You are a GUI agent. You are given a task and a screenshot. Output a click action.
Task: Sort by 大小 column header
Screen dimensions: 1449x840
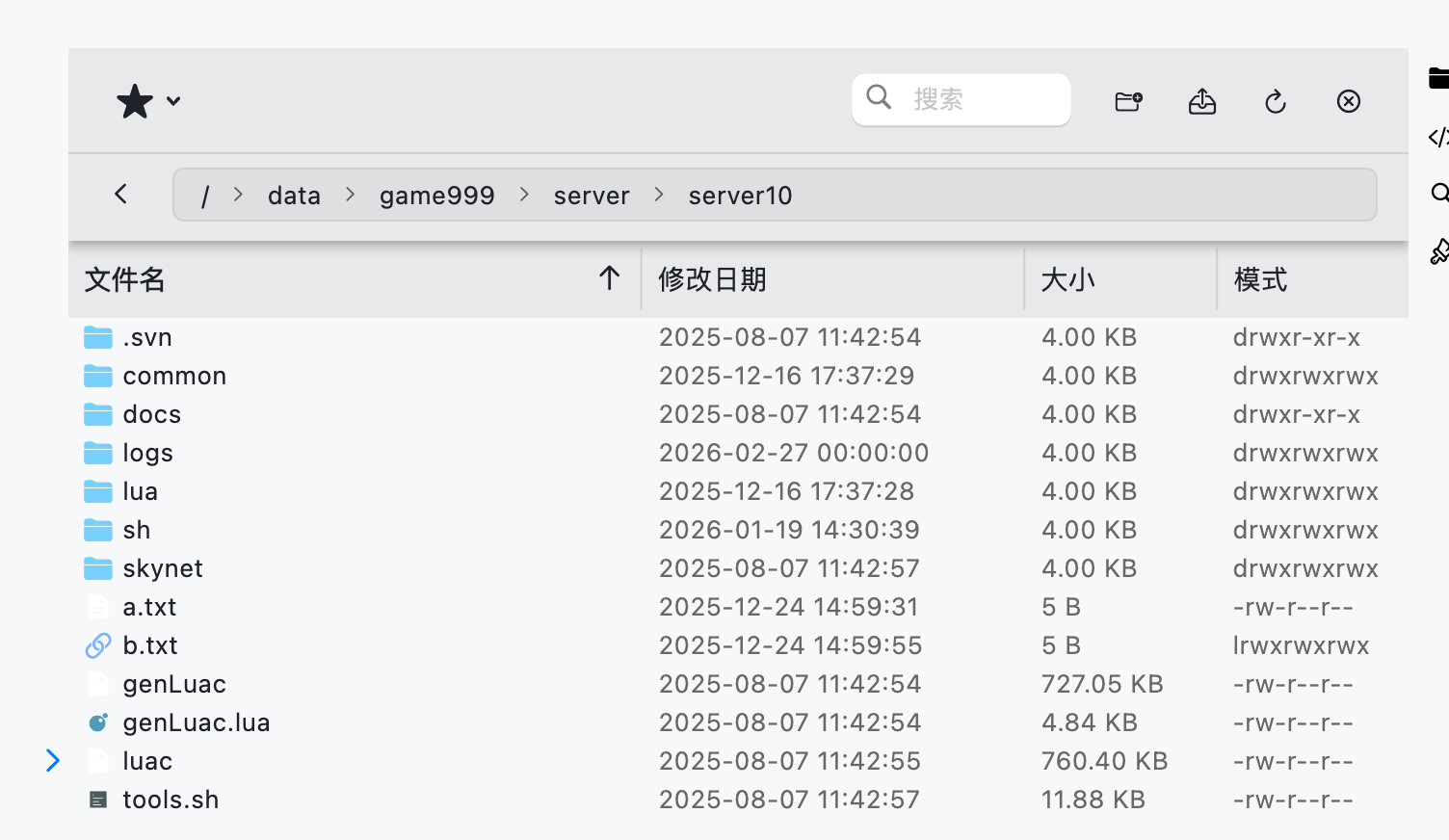click(x=1067, y=279)
